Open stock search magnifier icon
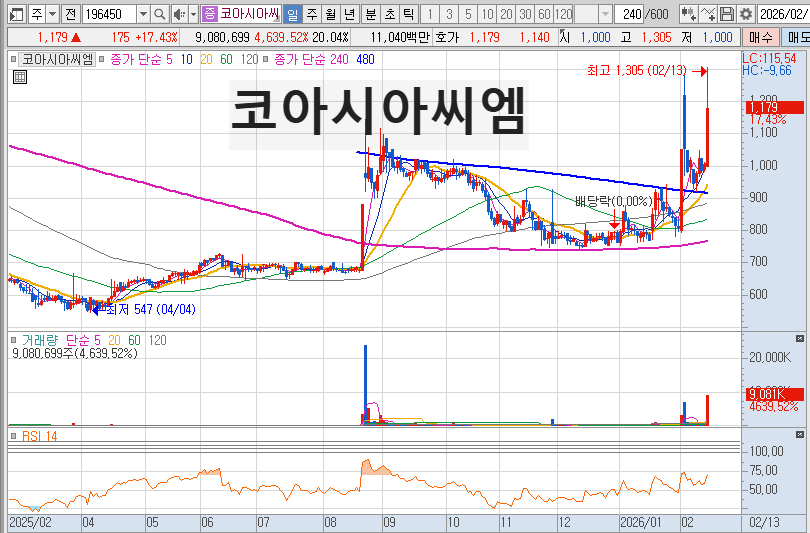 coord(160,14)
